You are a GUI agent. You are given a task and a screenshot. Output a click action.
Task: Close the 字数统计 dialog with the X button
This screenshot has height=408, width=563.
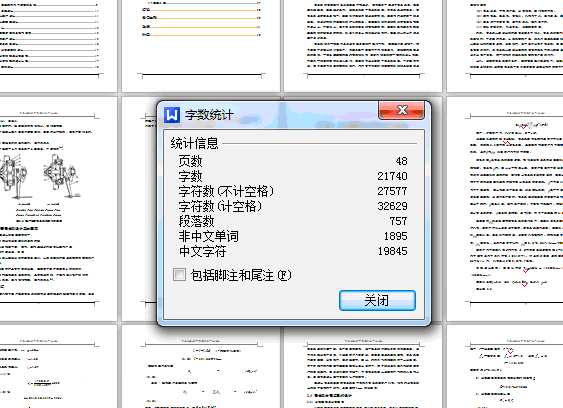(x=401, y=110)
